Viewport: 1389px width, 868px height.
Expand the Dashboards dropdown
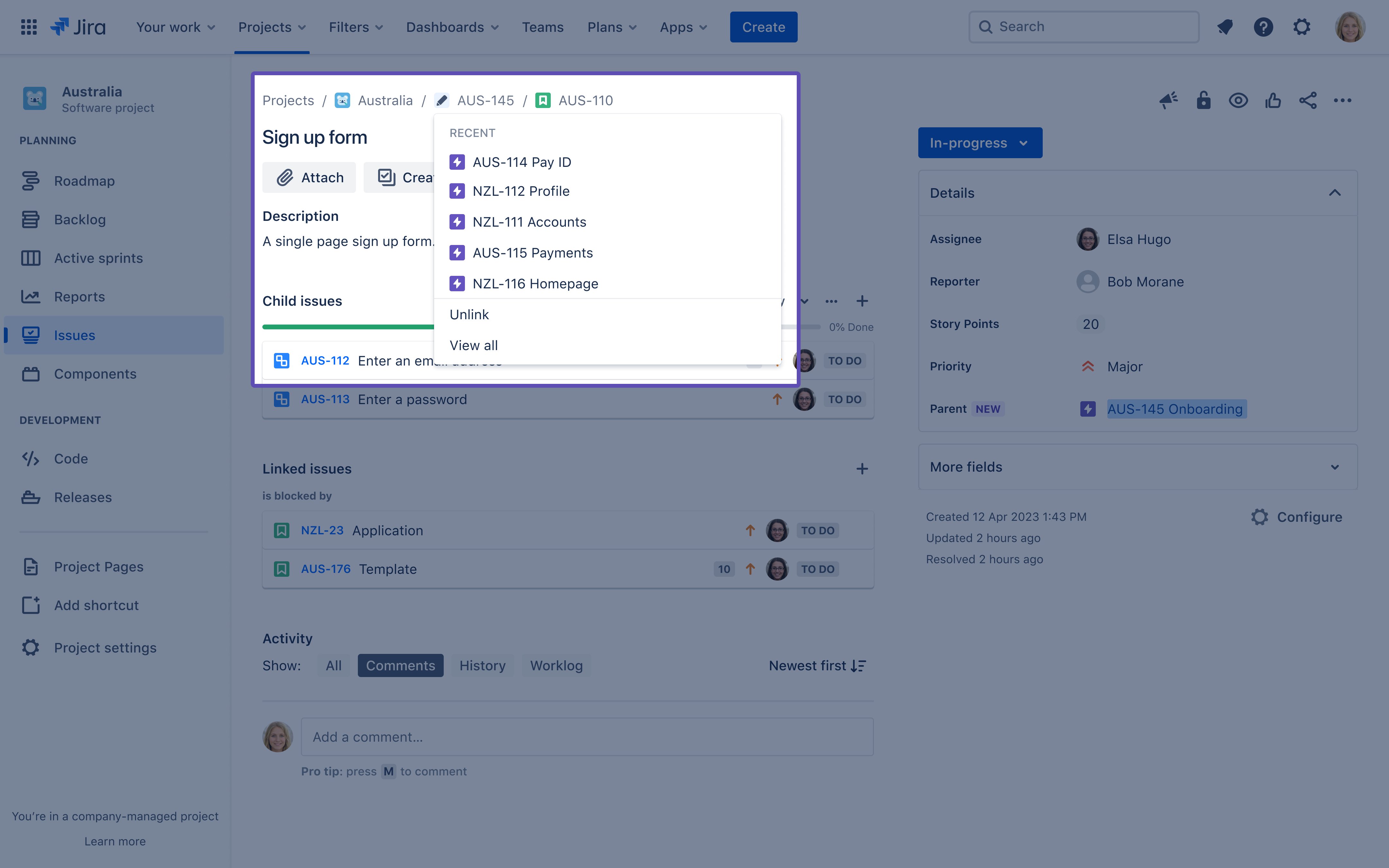(452, 27)
